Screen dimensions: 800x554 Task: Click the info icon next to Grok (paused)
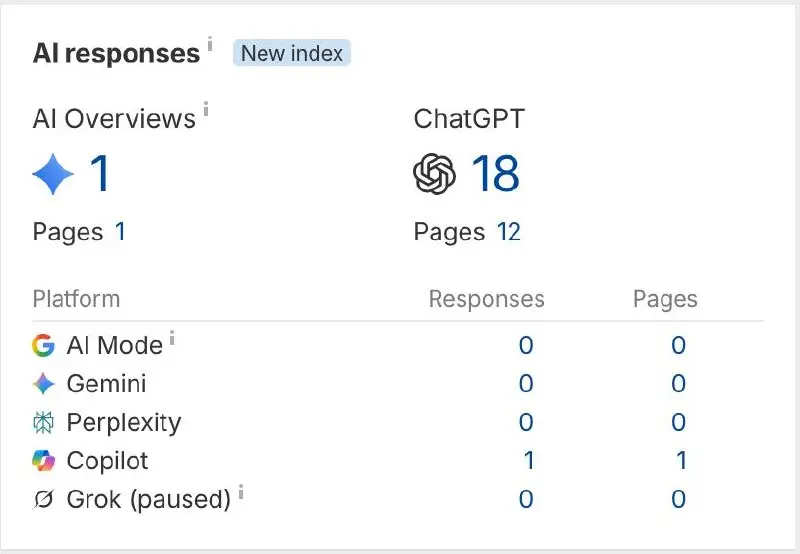coord(241,491)
